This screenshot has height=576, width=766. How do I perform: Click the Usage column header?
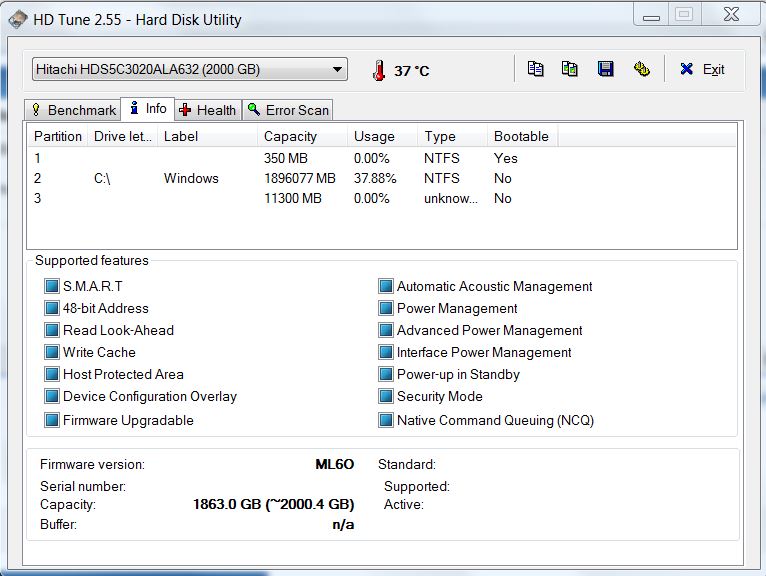click(x=383, y=136)
